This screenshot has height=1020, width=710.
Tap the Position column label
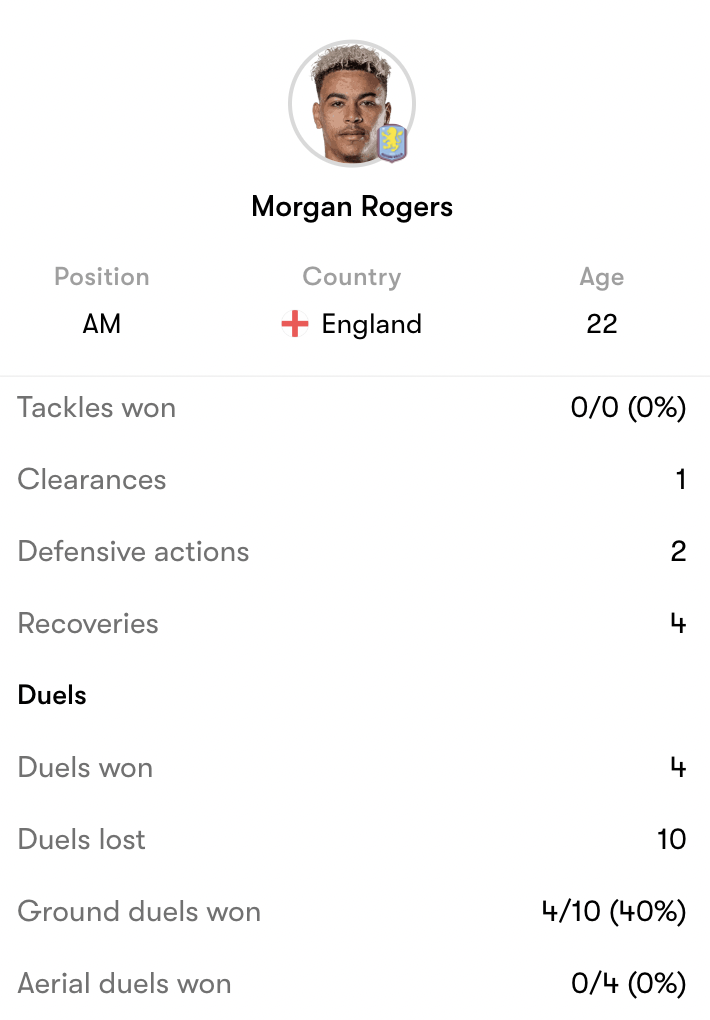(102, 276)
